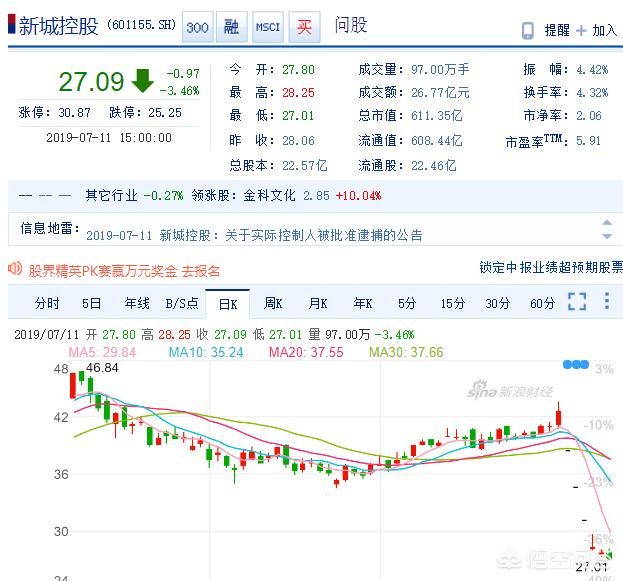623x581 pixels.
Task: Open the 新城控股 arrest announcement link
Action: coord(290,235)
